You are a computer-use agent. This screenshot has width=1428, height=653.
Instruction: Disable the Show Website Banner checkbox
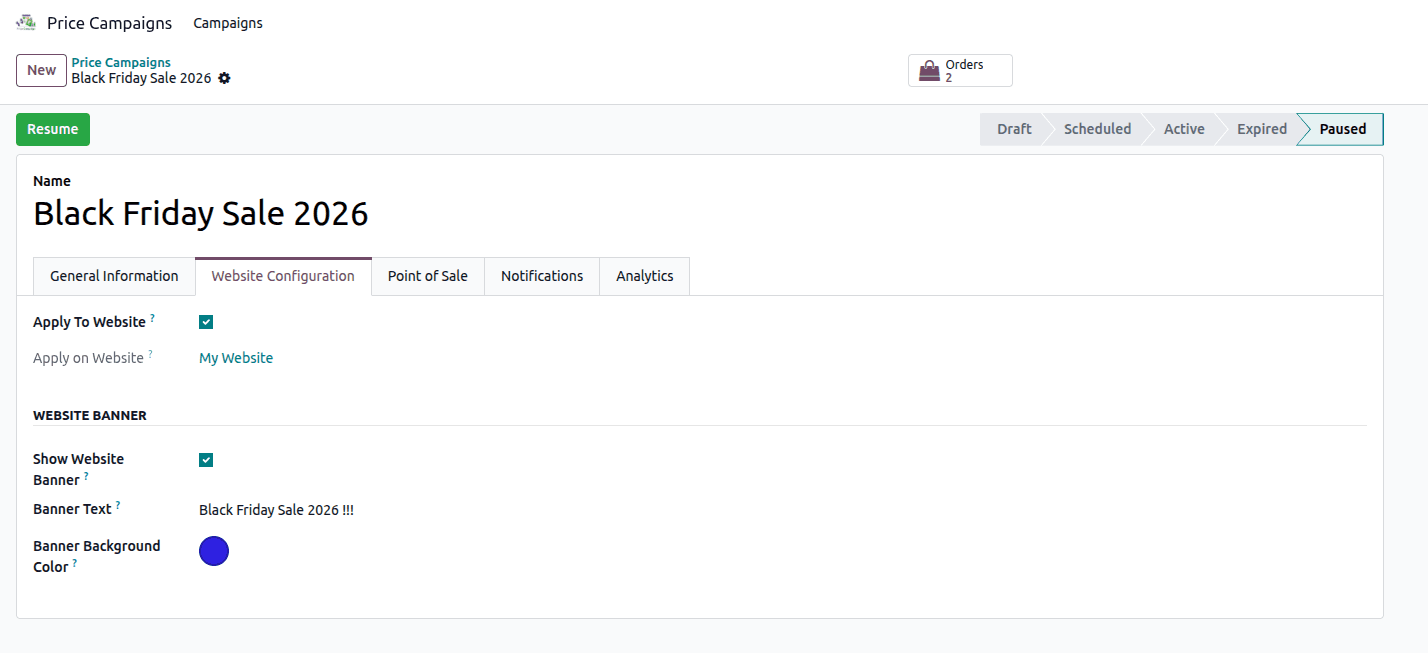pyautogui.click(x=206, y=460)
